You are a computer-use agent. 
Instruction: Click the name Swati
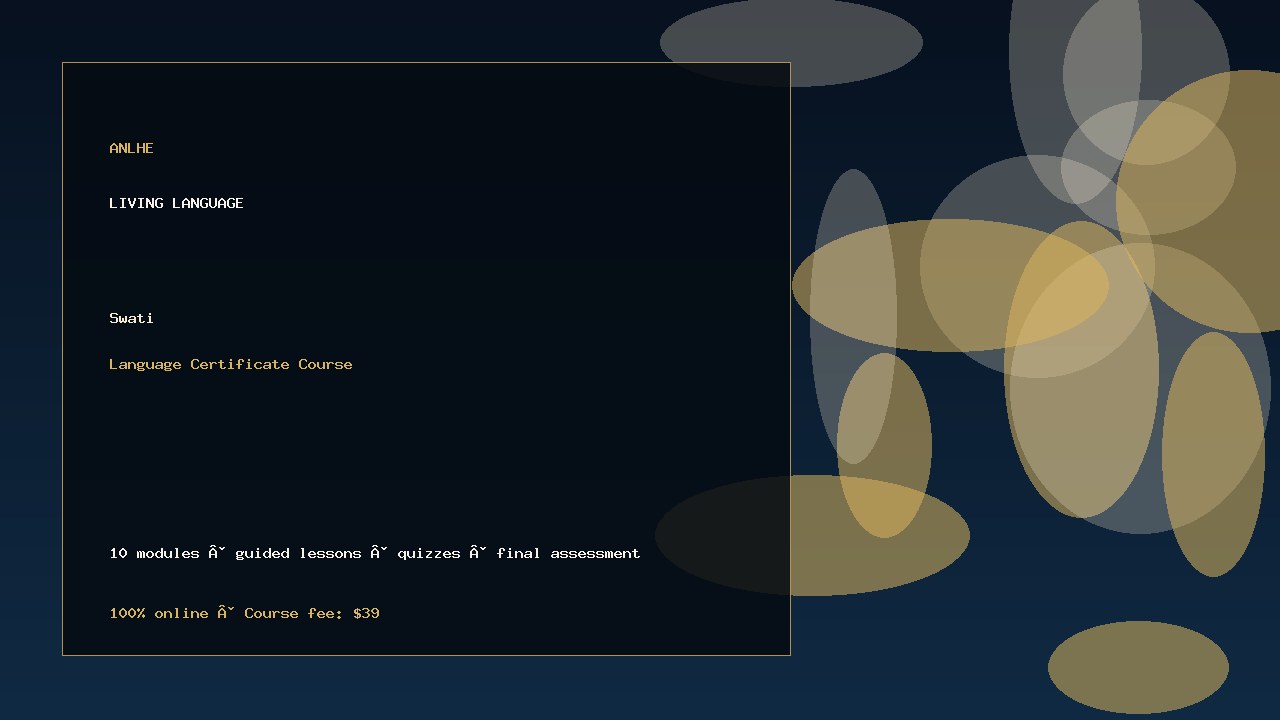coord(131,318)
